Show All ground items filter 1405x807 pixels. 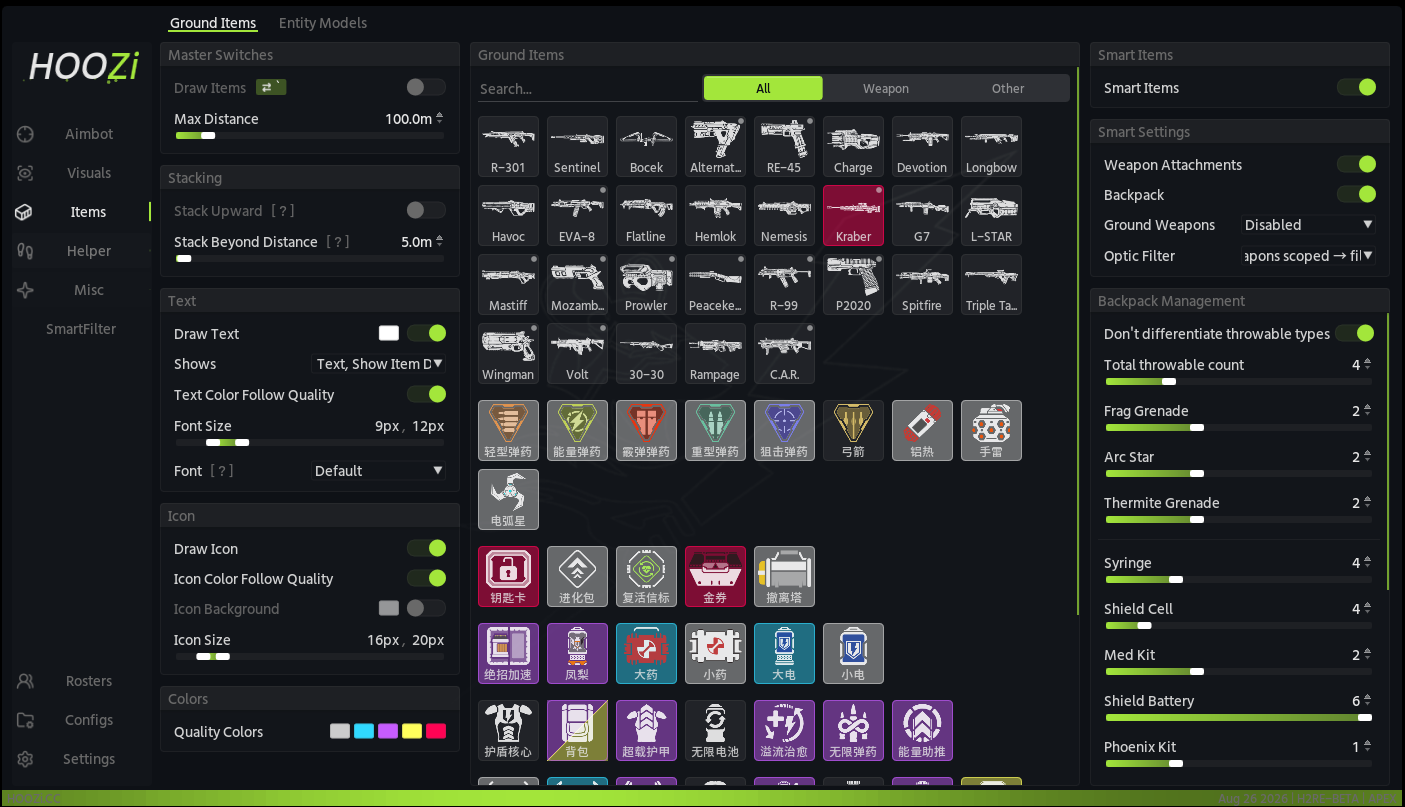763,89
